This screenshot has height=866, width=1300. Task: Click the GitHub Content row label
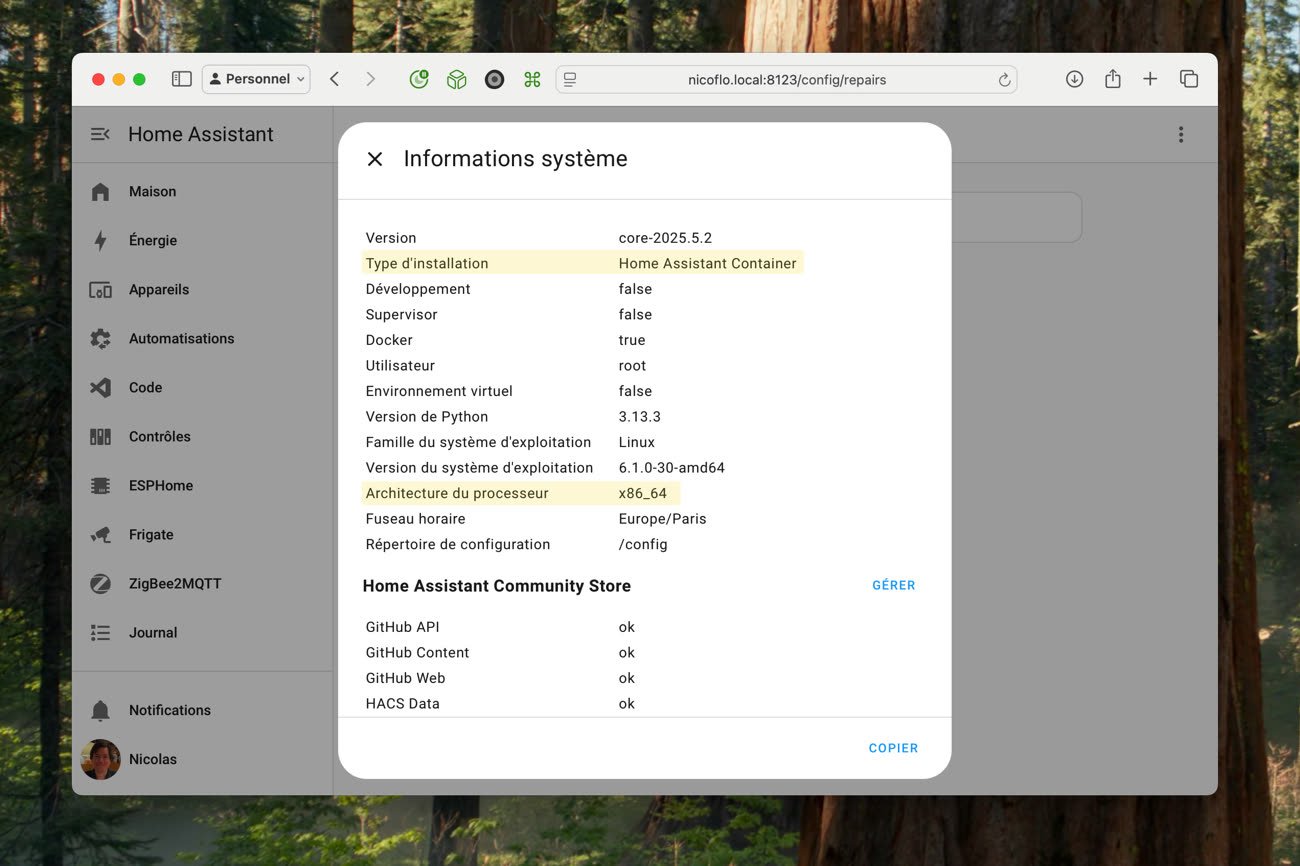tap(418, 653)
